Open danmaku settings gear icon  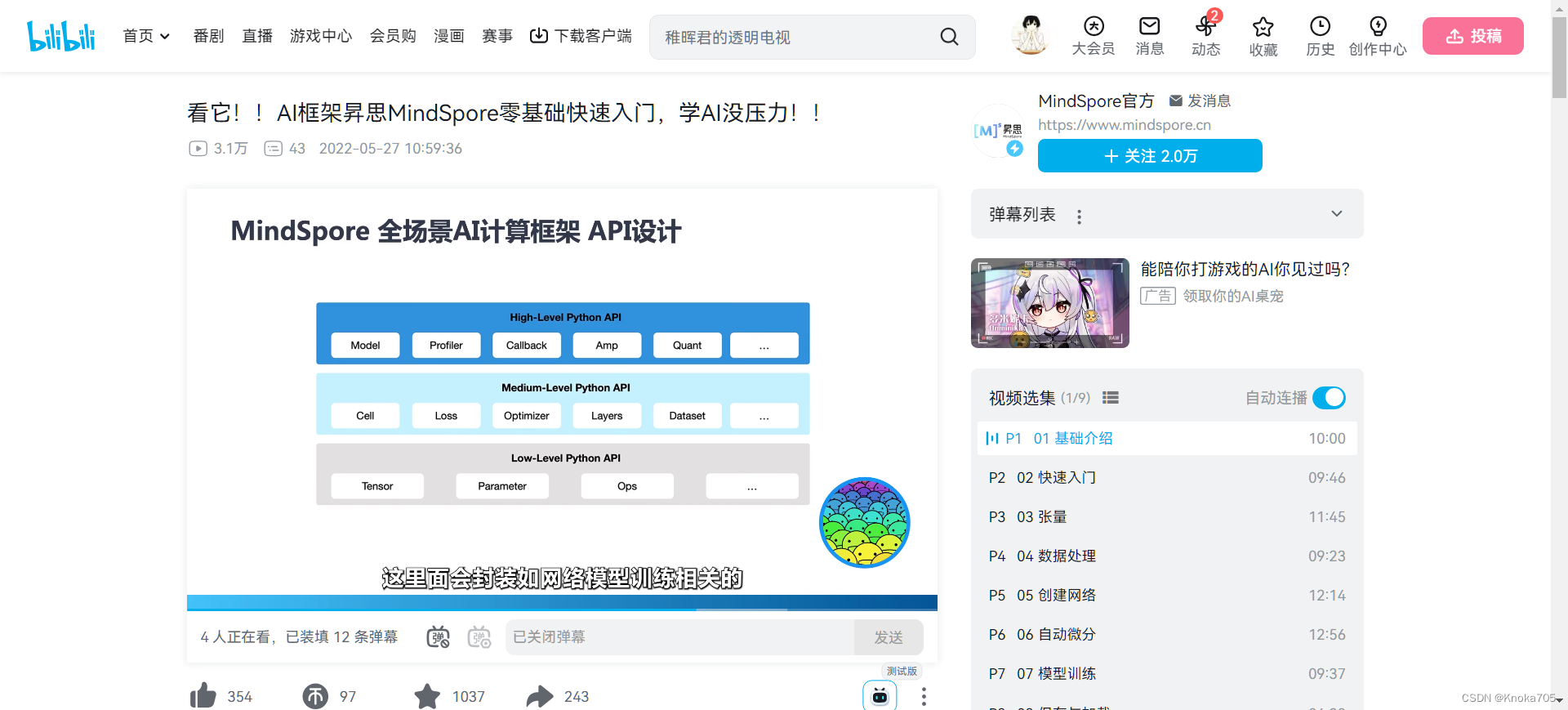479,637
